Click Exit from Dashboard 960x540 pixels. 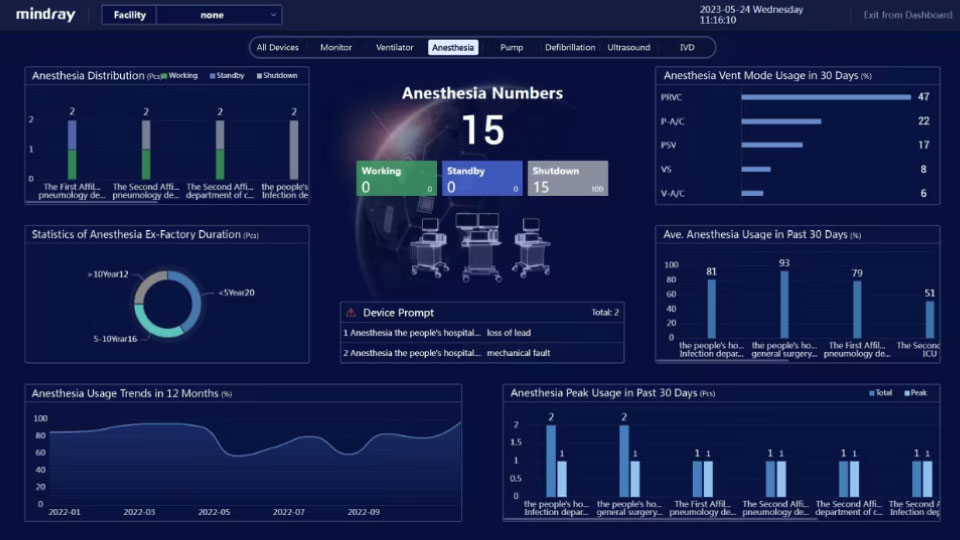click(x=908, y=15)
